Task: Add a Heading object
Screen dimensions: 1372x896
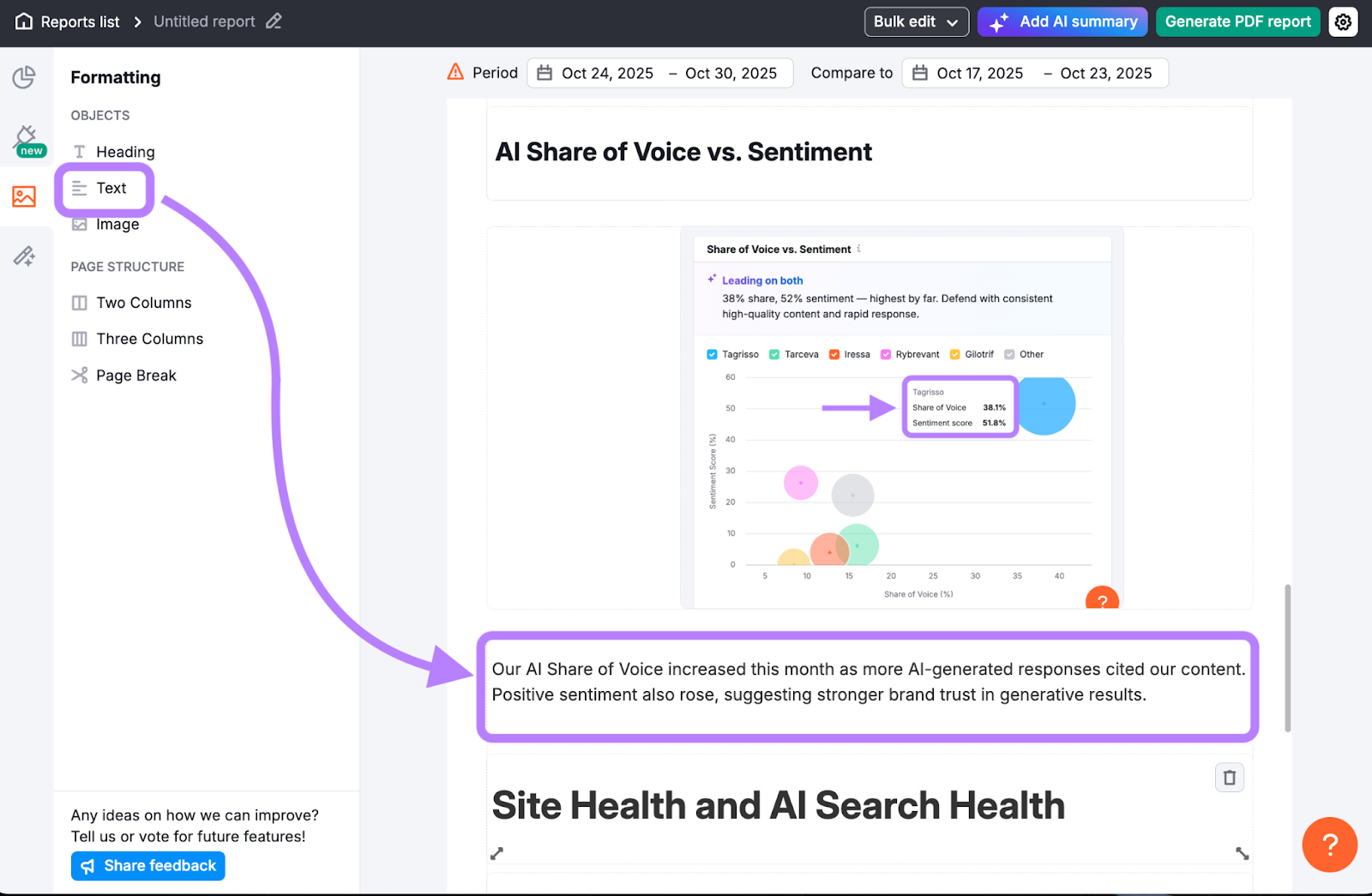Action: click(x=125, y=152)
